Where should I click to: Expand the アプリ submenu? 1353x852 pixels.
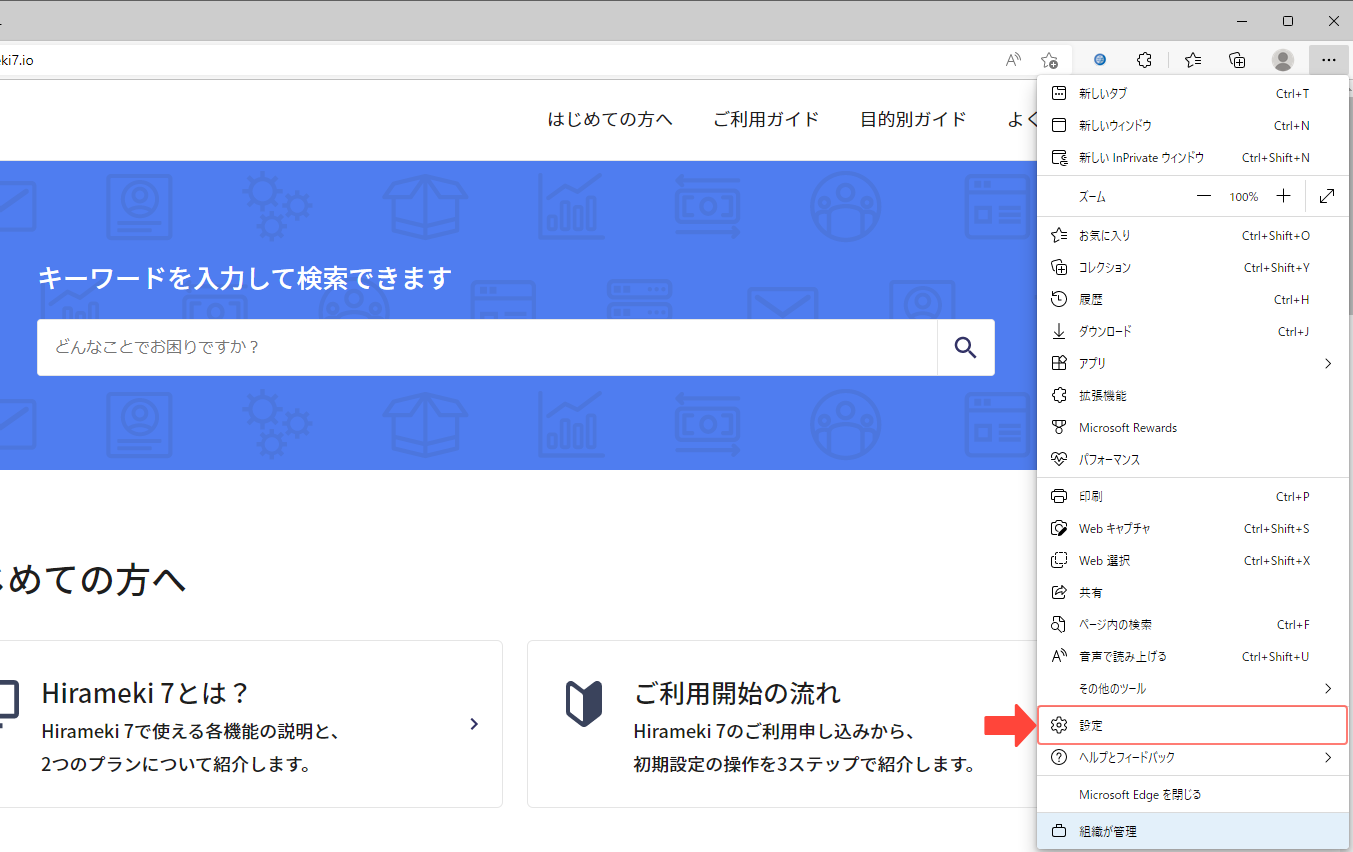coord(1193,364)
